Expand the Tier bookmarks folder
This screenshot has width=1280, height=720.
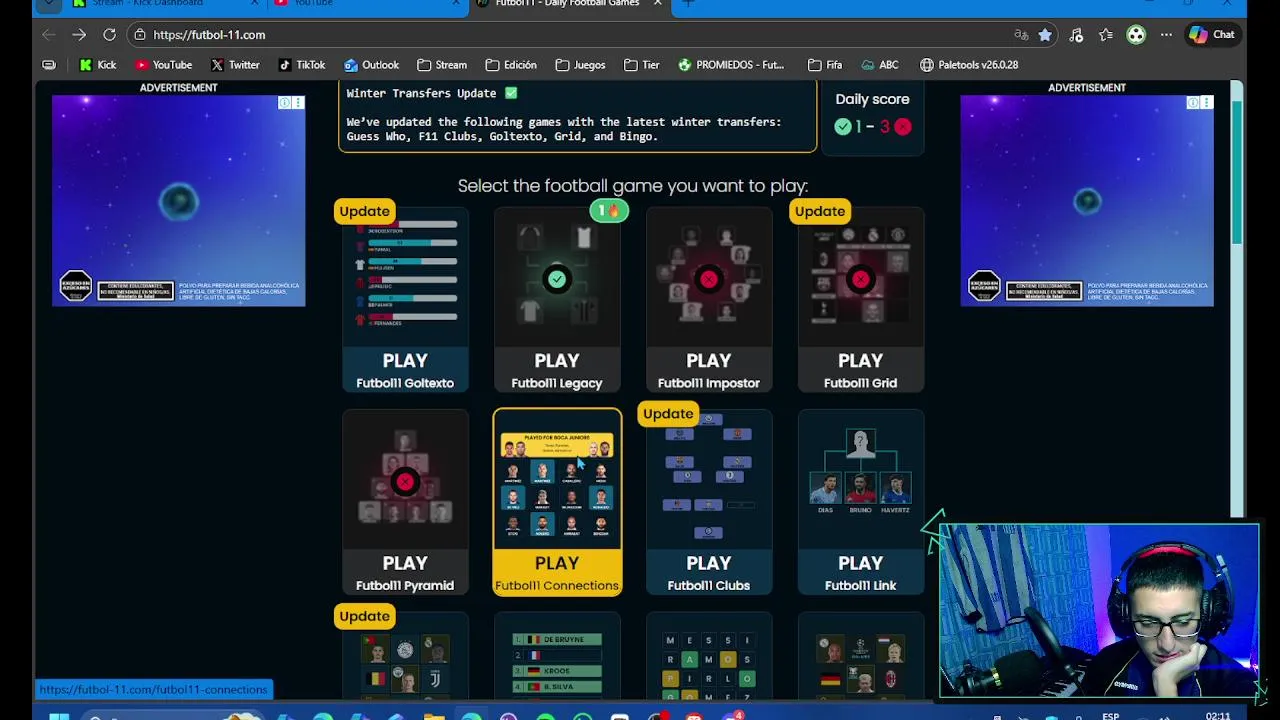coord(642,65)
